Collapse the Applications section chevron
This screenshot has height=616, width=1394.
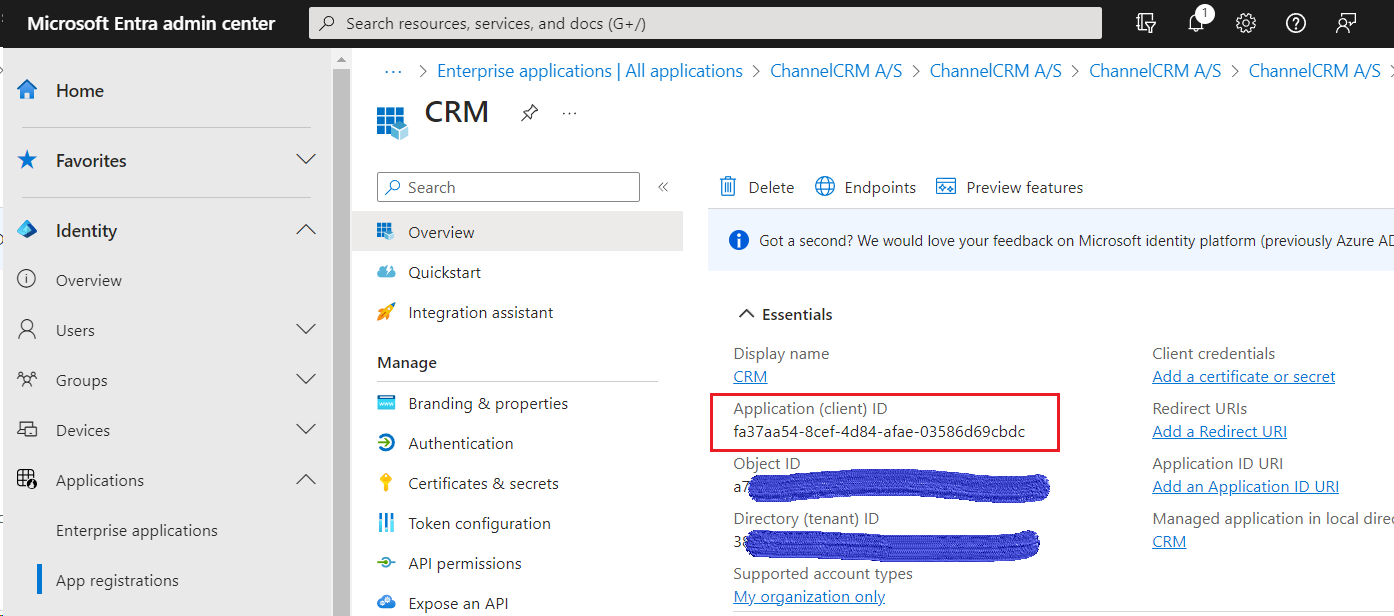point(307,479)
